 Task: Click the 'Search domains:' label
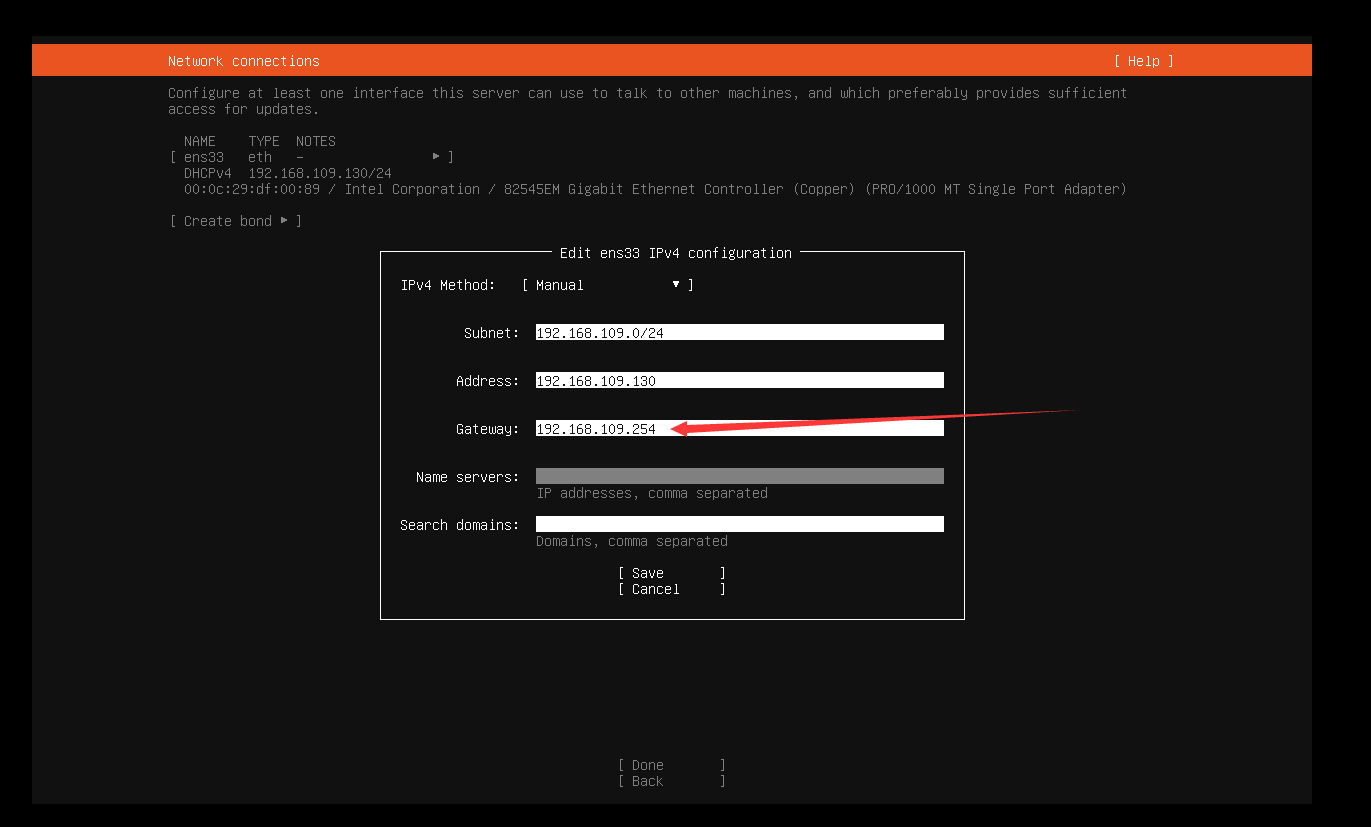click(x=460, y=525)
